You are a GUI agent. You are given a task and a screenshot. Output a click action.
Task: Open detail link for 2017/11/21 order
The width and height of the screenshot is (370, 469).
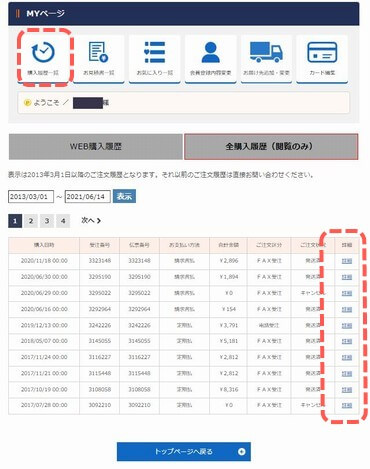click(347, 373)
